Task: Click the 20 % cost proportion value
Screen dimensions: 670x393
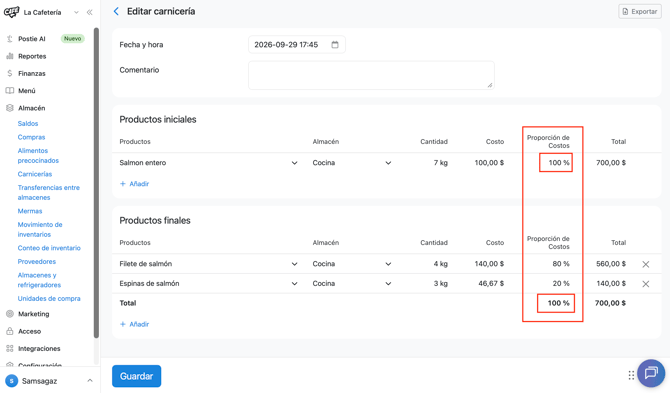Action: (561, 284)
